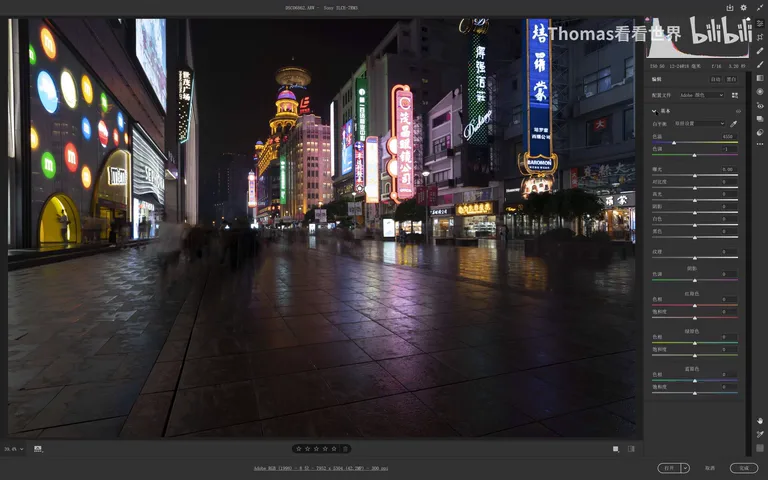This screenshot has width=768, height=480.
Task: Toggle the 基本 panel visibility eye
Action: pos(738,111)
